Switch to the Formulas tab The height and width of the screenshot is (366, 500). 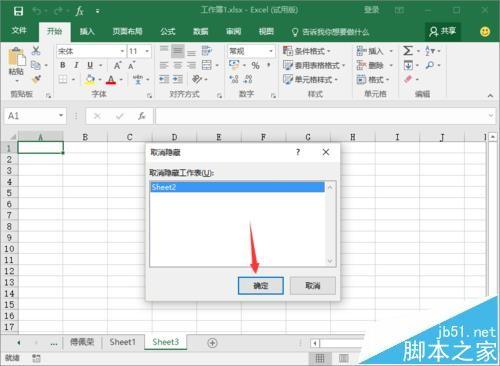(168, 32)
